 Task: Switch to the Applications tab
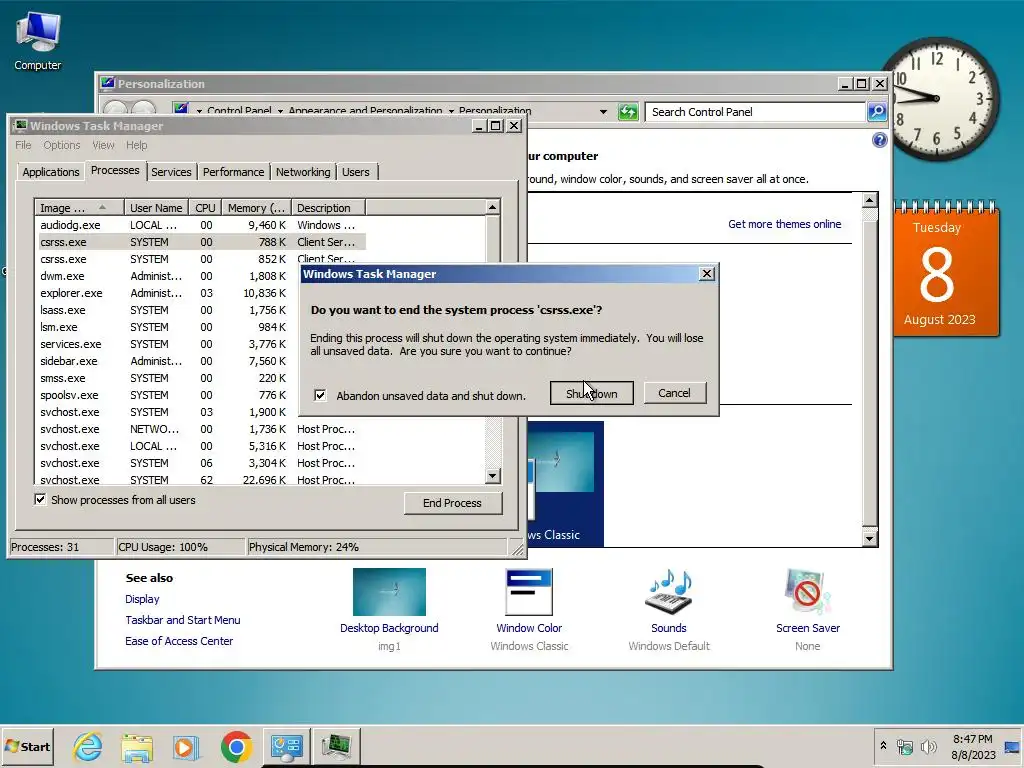click(51, 172)
